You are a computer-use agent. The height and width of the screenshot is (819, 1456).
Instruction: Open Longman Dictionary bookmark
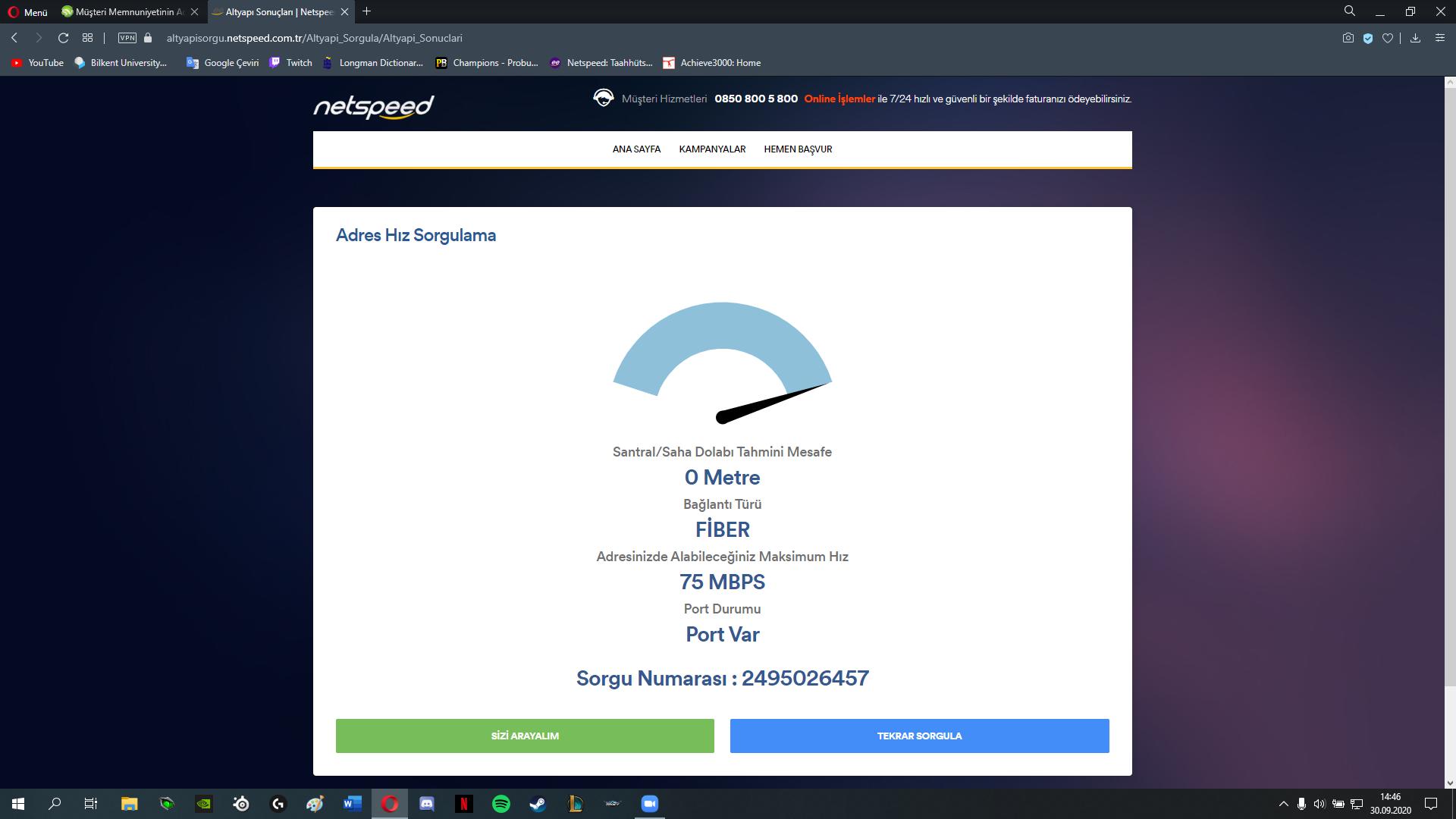click(372, 63)
